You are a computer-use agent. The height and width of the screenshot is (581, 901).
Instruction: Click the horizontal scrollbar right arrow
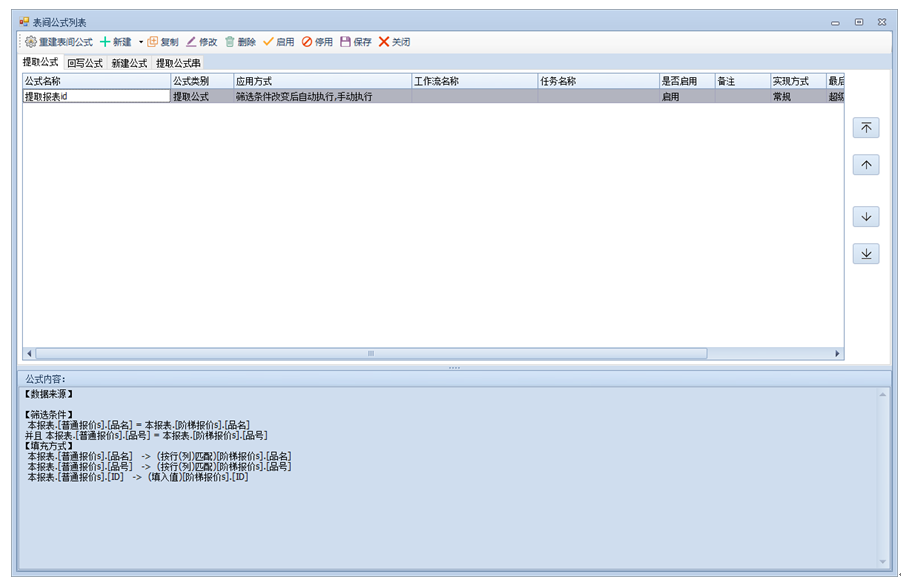point(837,353)
